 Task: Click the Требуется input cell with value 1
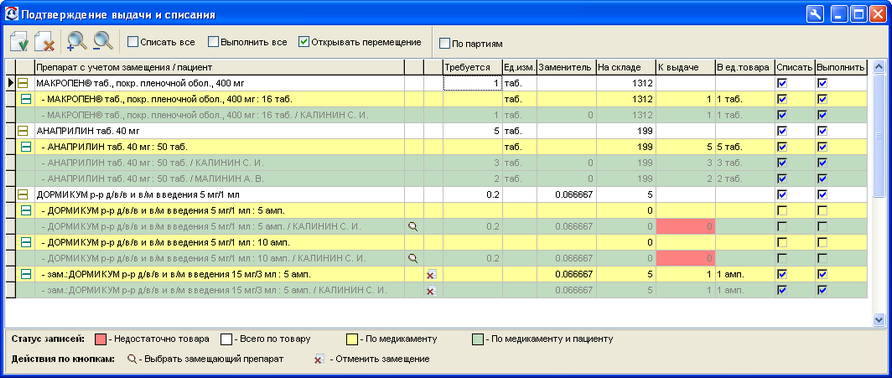pyautogui.click(x=473, y=83)
